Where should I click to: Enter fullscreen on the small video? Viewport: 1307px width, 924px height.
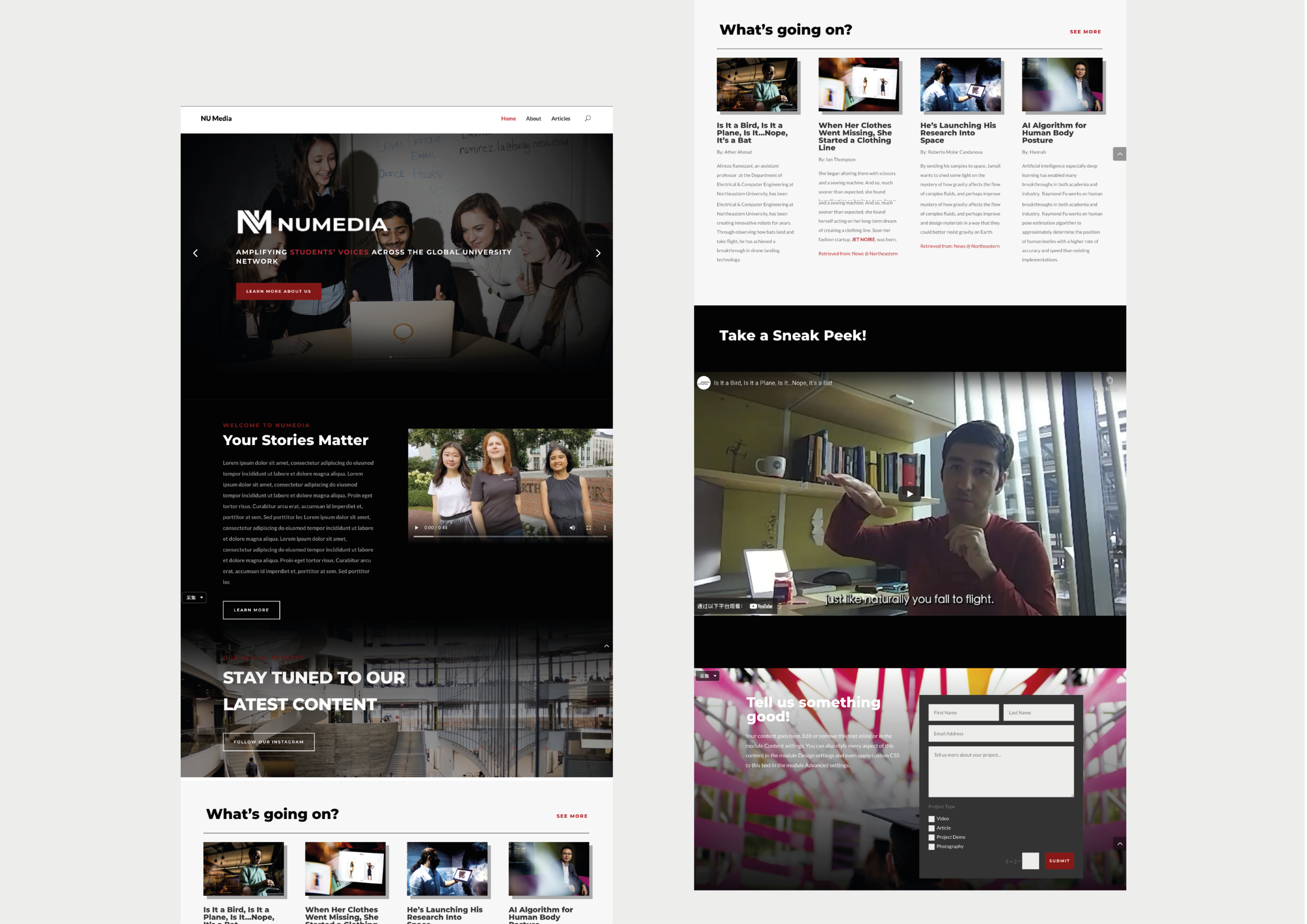coord(589,527)
